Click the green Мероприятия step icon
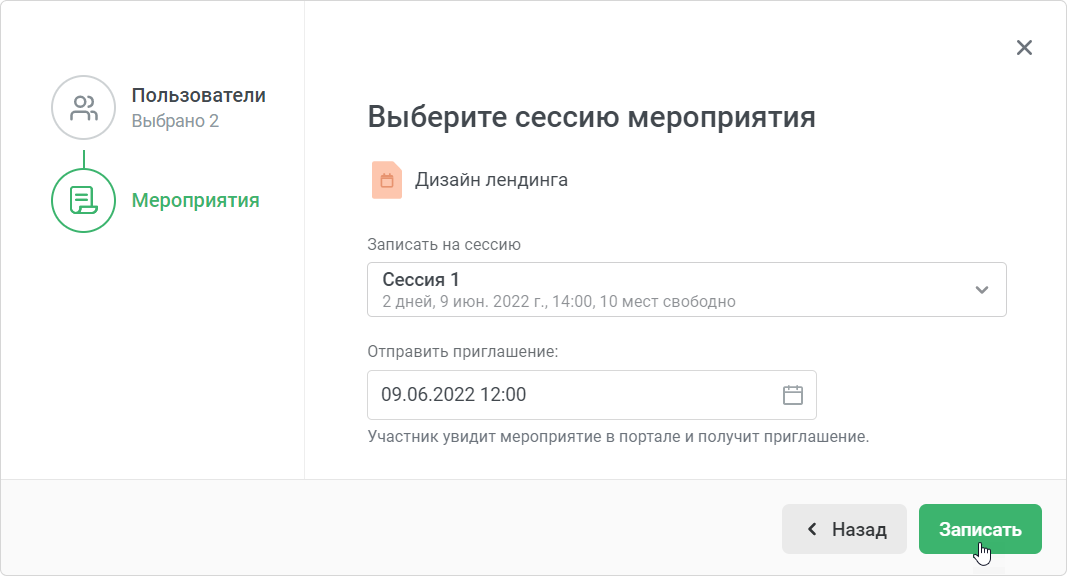The width and height of the screenshot is (1067, 576). pyautogui.click(x=84, y=200)
